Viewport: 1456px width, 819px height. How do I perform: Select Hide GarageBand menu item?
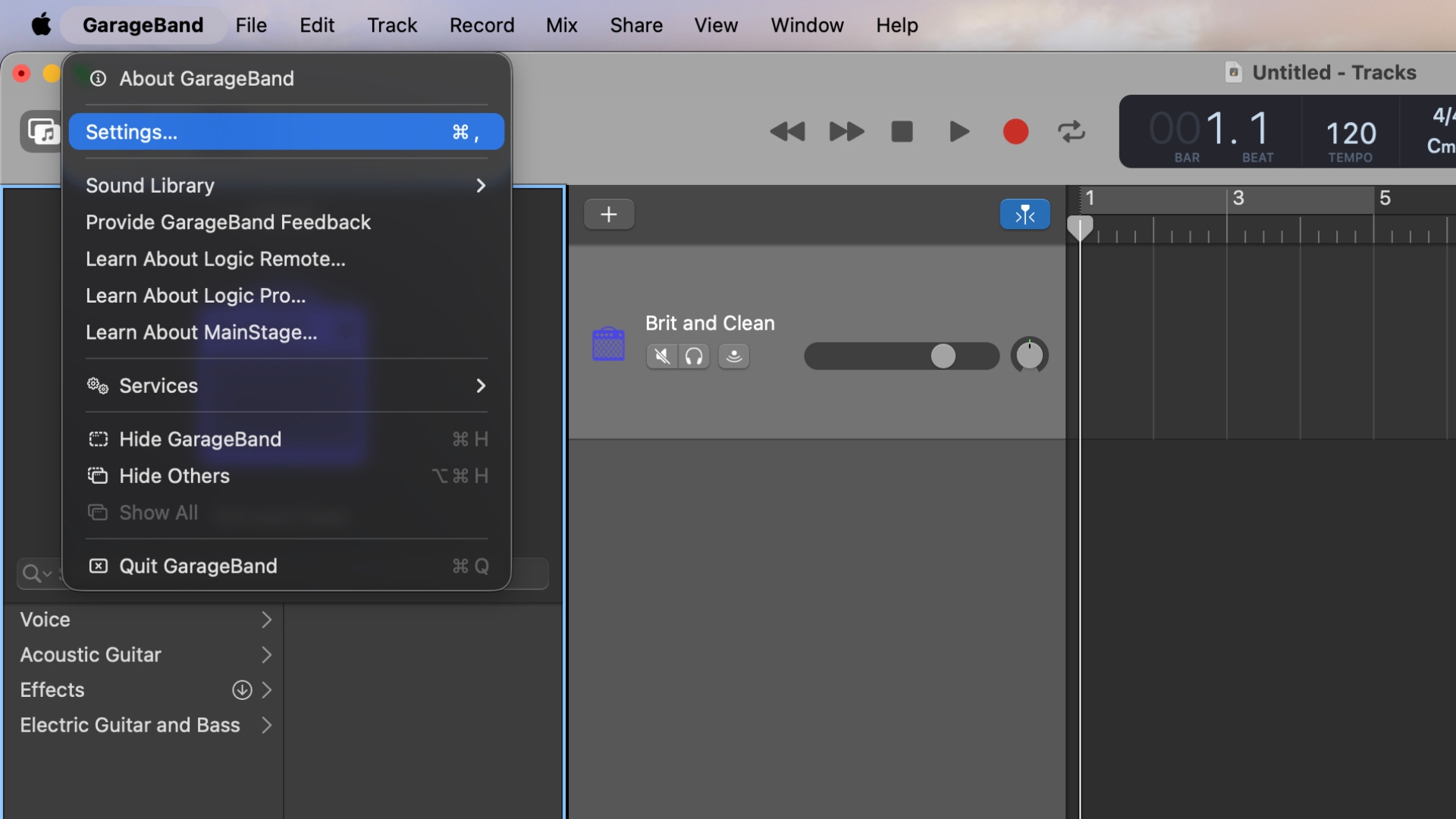(287, 440)
